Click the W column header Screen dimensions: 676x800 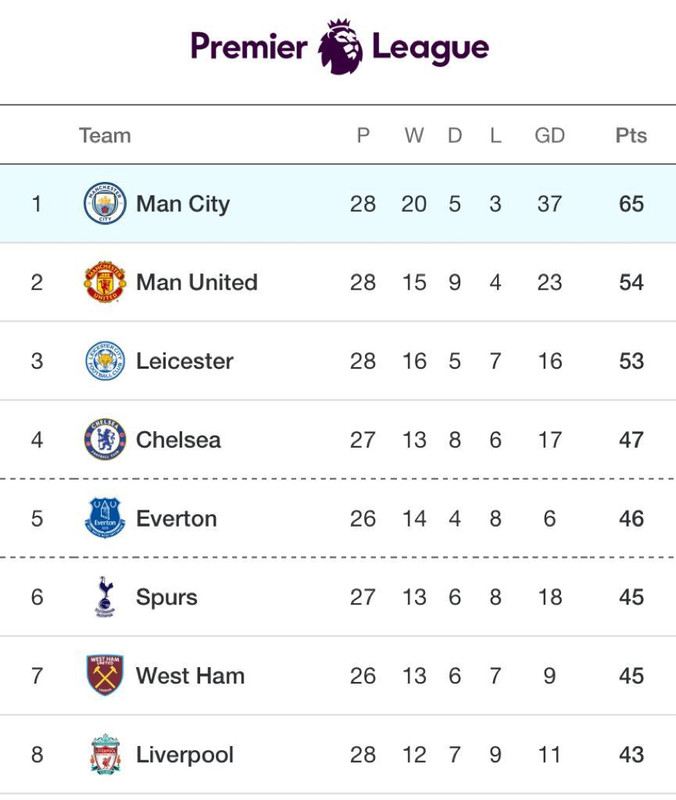[x=414, y=135]
